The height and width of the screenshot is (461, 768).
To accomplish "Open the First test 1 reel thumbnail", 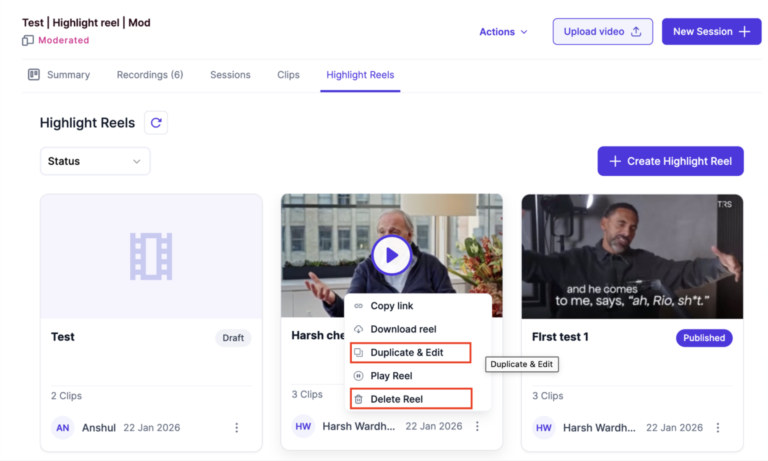I will (632, 256).
